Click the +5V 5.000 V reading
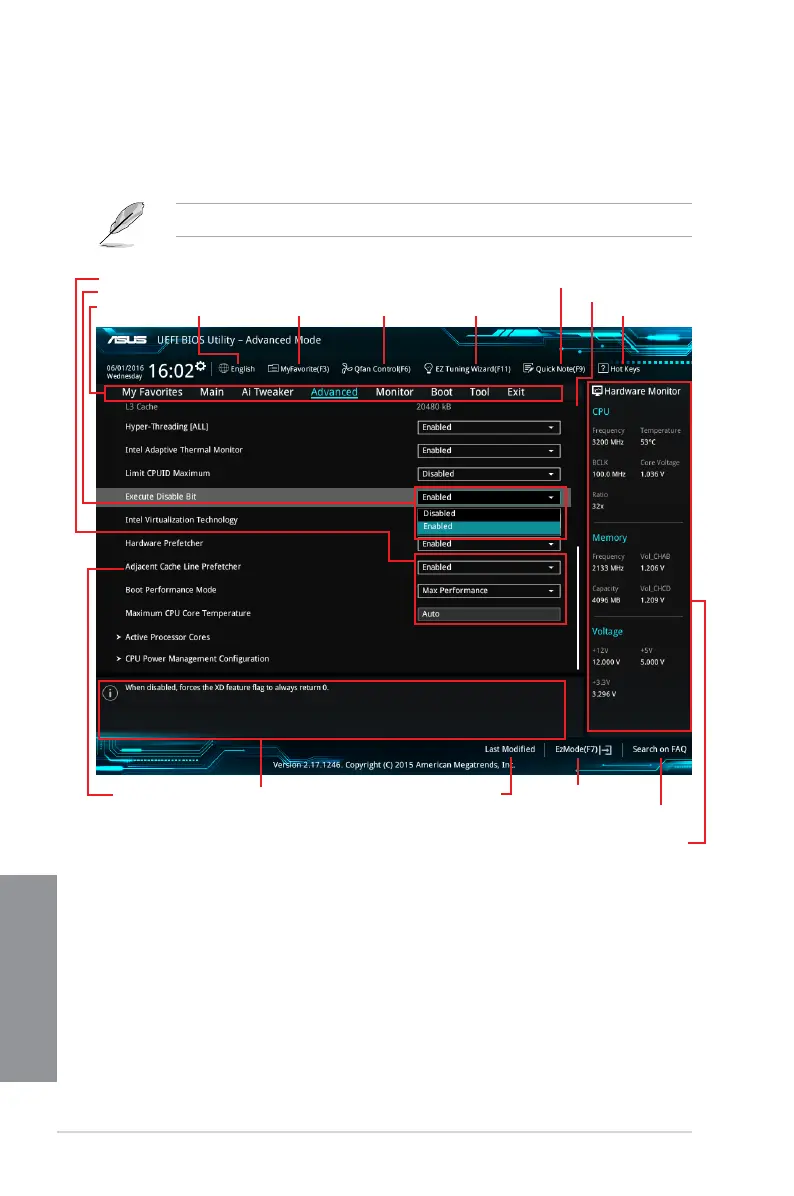Screen dimensions: 794x1196 coord(653,662)
